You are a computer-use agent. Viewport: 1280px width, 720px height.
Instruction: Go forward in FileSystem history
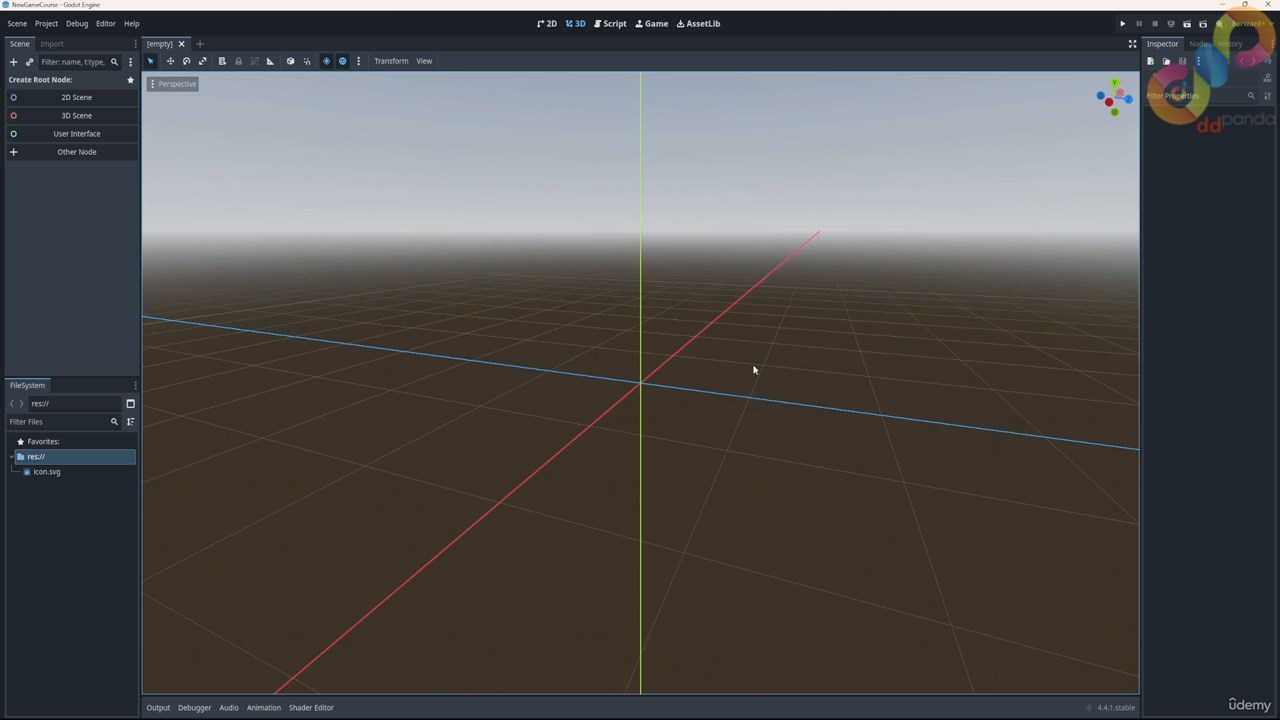pos(21,404)
